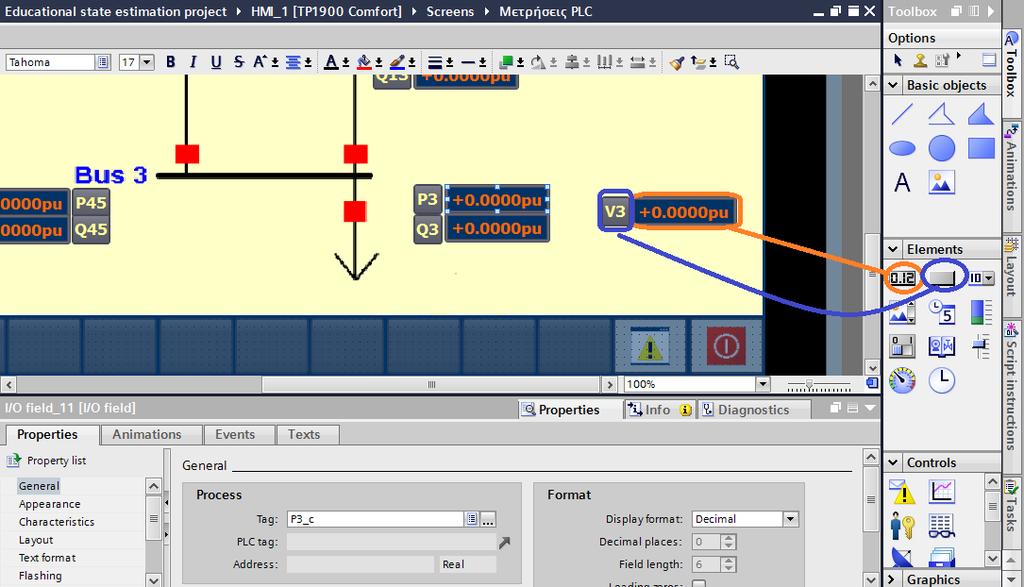The image size is (1024, 587).
Task: Select the Circle basic object
Action: pos(941,148)
